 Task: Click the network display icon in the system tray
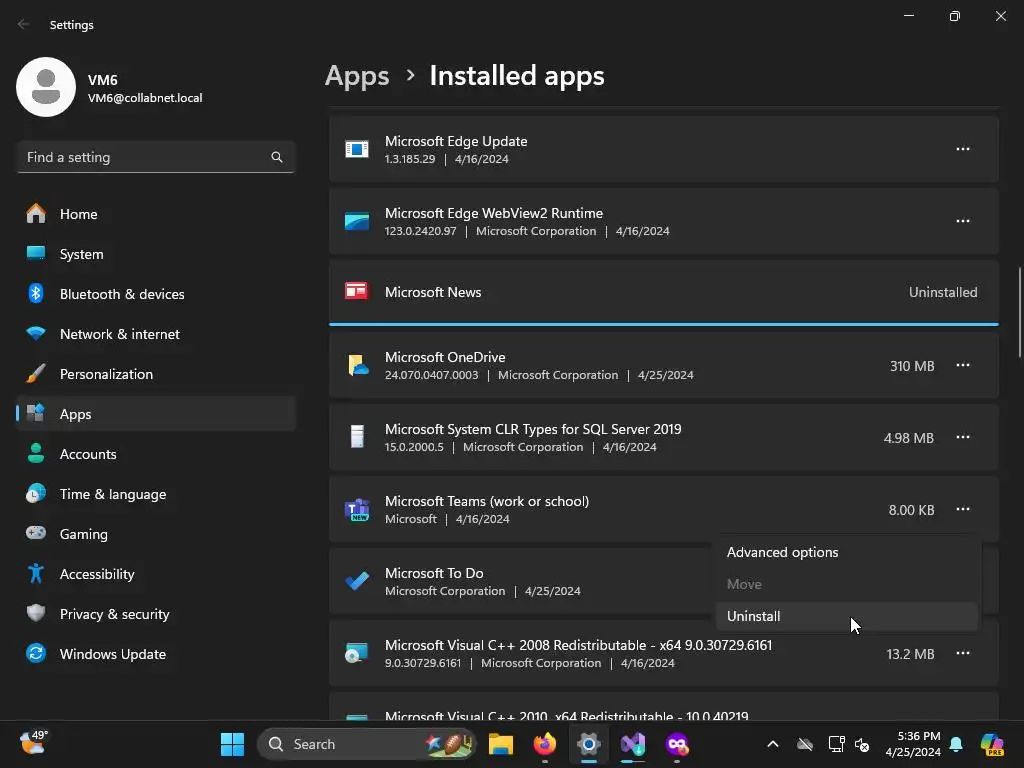tap(836, 744)
